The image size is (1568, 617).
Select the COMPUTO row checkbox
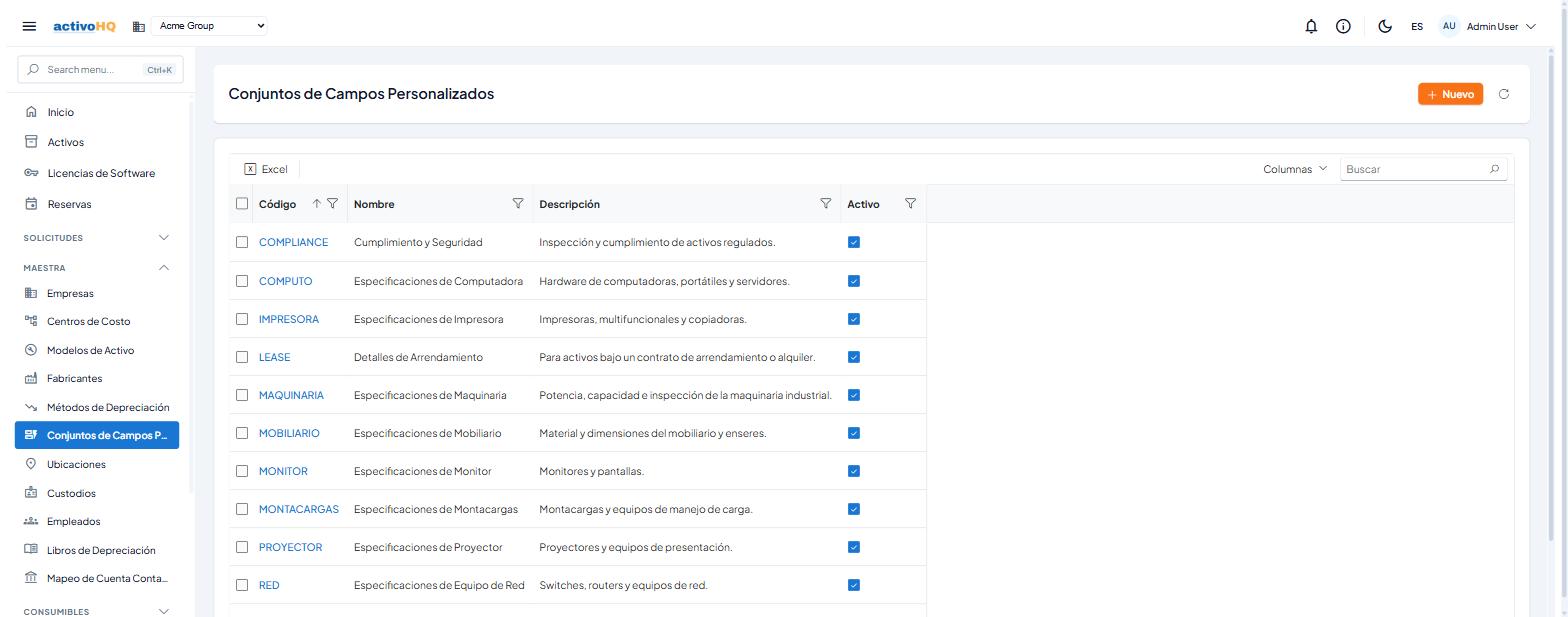tap(242, 281)
